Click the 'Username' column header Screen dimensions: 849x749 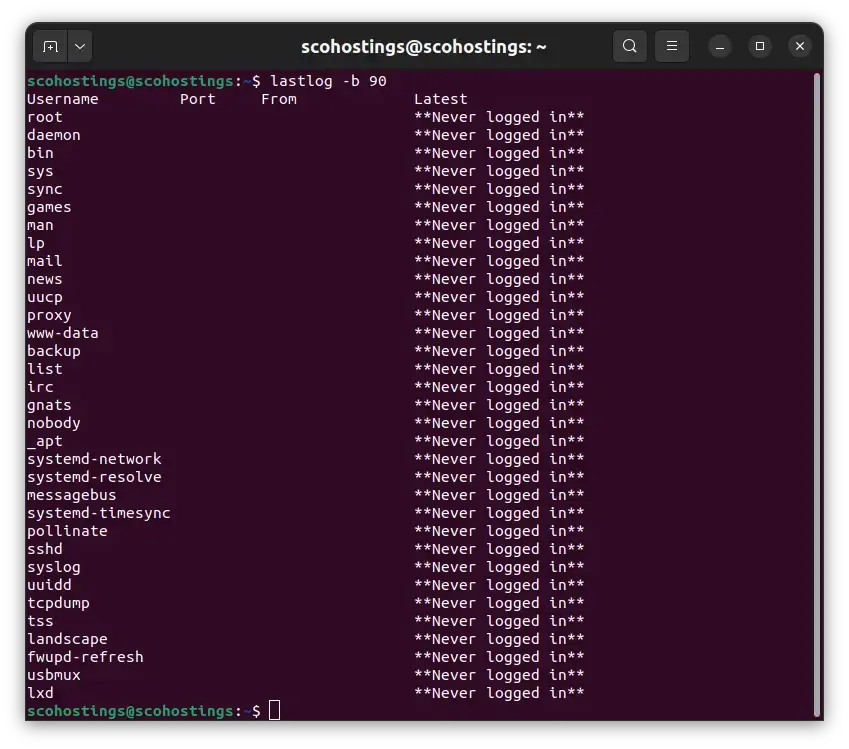[63, 99]
